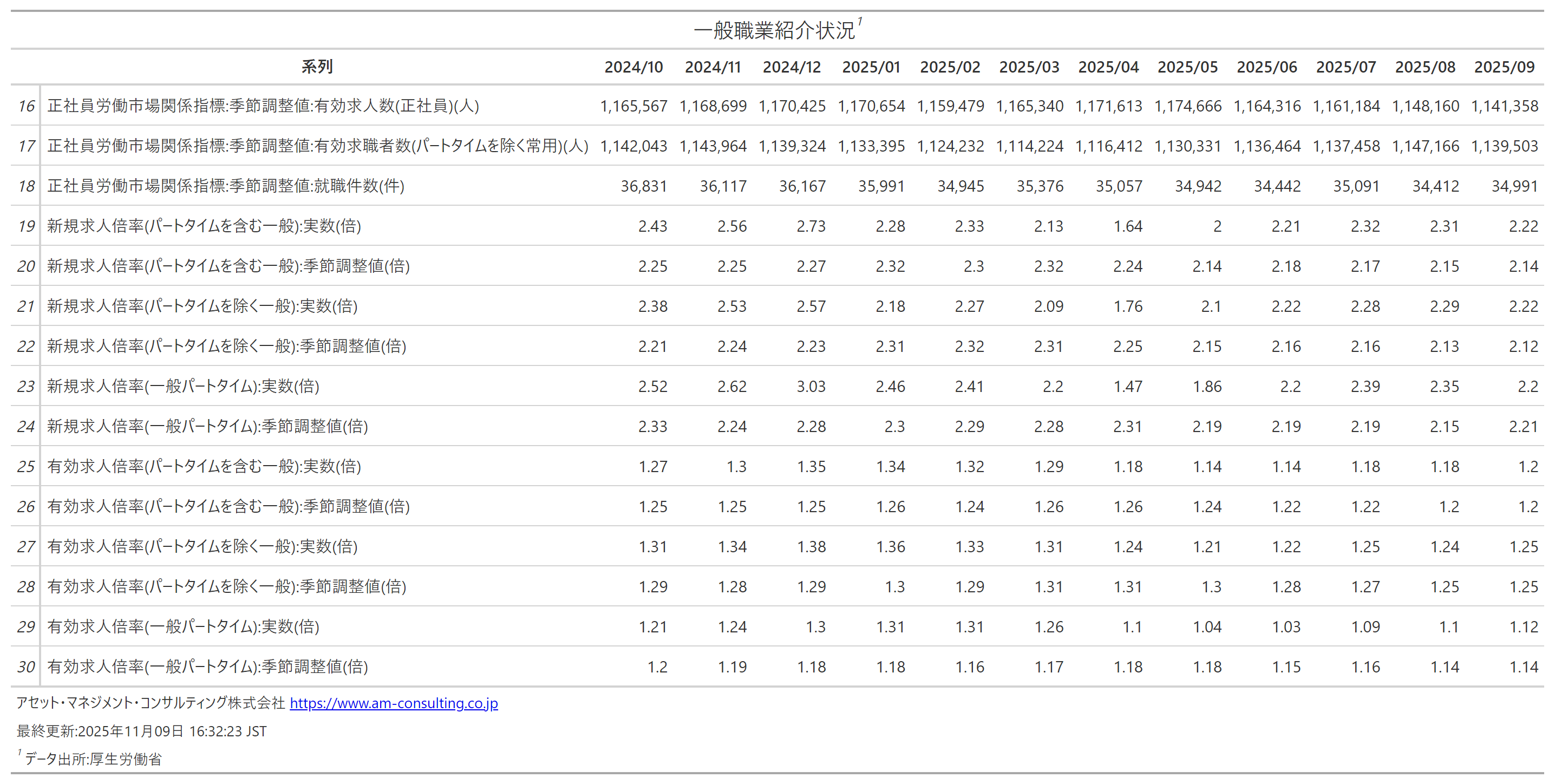Image resolution: width=1555 pixels, height=784 pixels.
Task: Click value 1.04 in row 29
Action: coord(1207,626)
